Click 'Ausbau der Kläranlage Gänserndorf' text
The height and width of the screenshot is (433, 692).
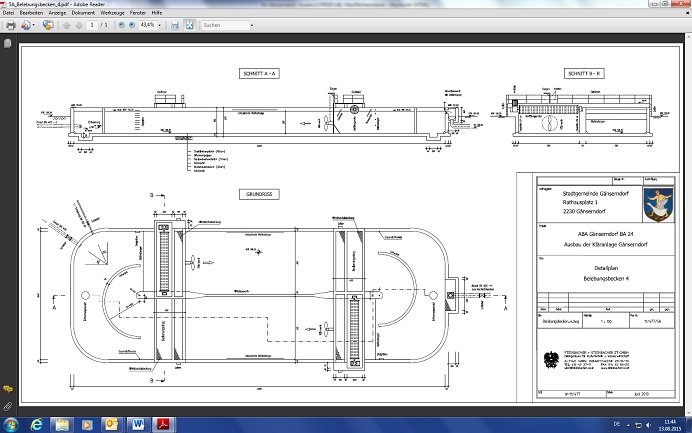606,245
